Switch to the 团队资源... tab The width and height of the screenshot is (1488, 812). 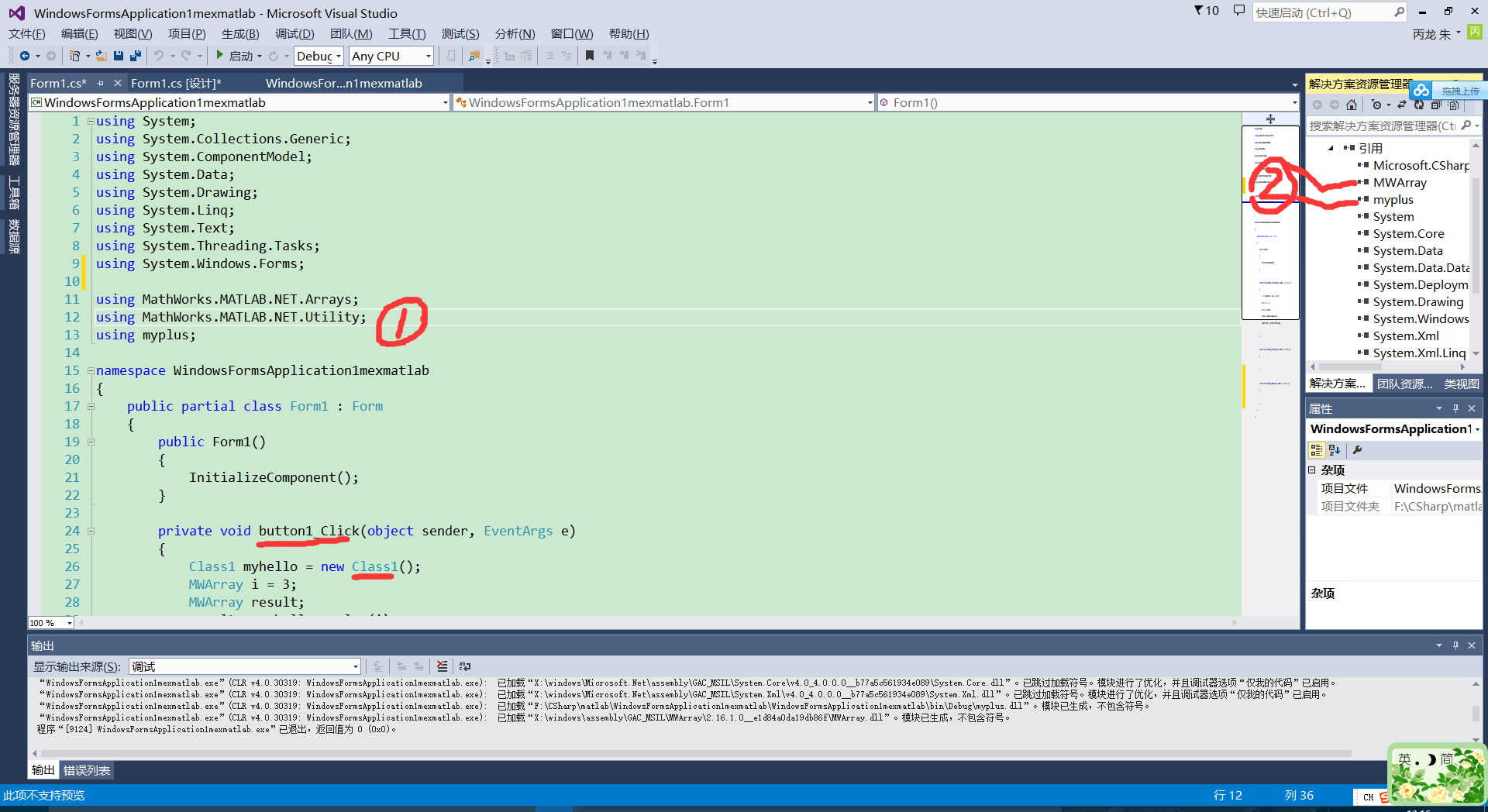tap(1404, 384)
